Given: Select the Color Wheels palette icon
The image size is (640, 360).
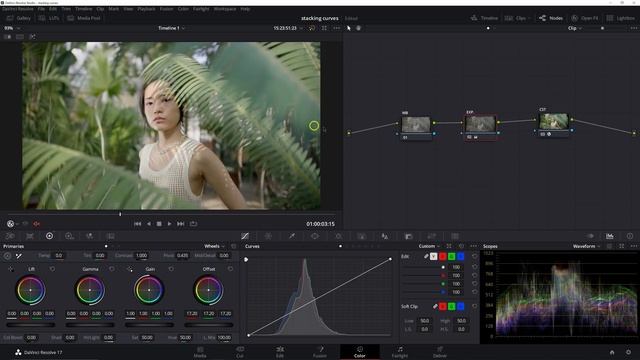Looking at the screenshot, I should pos(49,236).
